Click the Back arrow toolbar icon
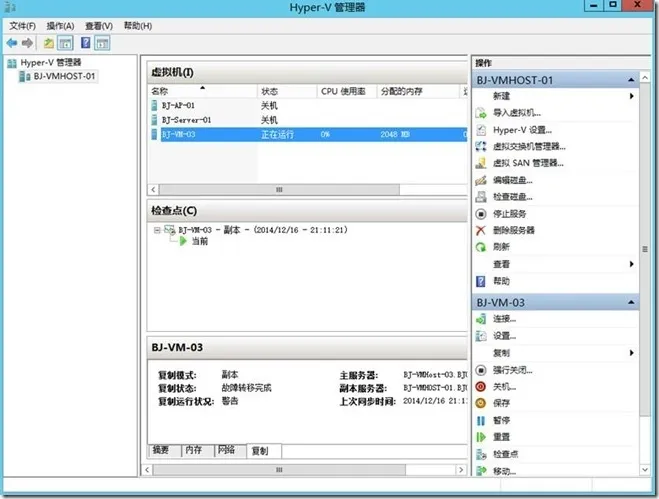The image size is (659, 499). 12,43
